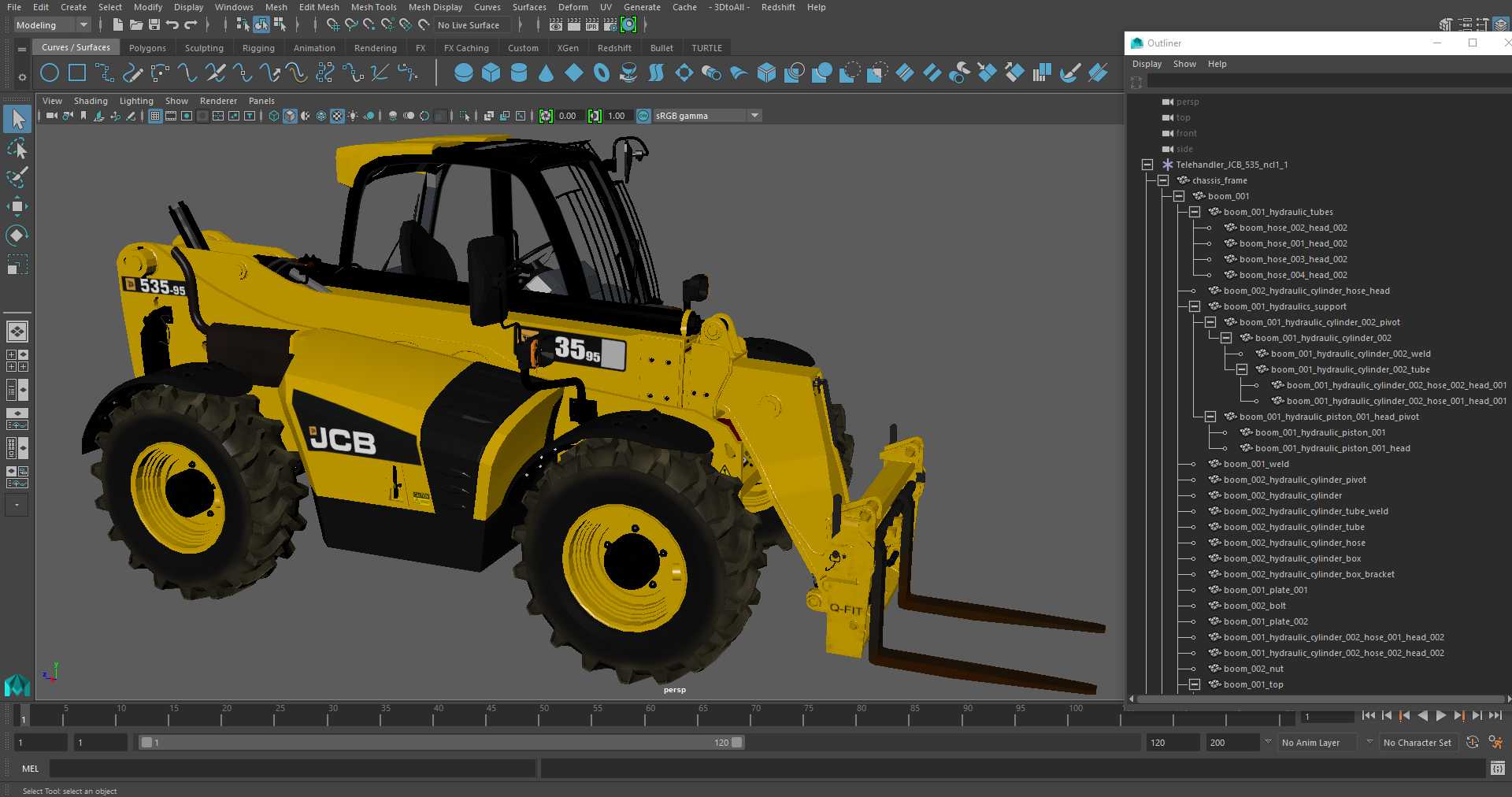The width and height of the screenshot is (1512, 797).
Task: Switch to the Rigging shelf tab
Action: coord(258,48)
